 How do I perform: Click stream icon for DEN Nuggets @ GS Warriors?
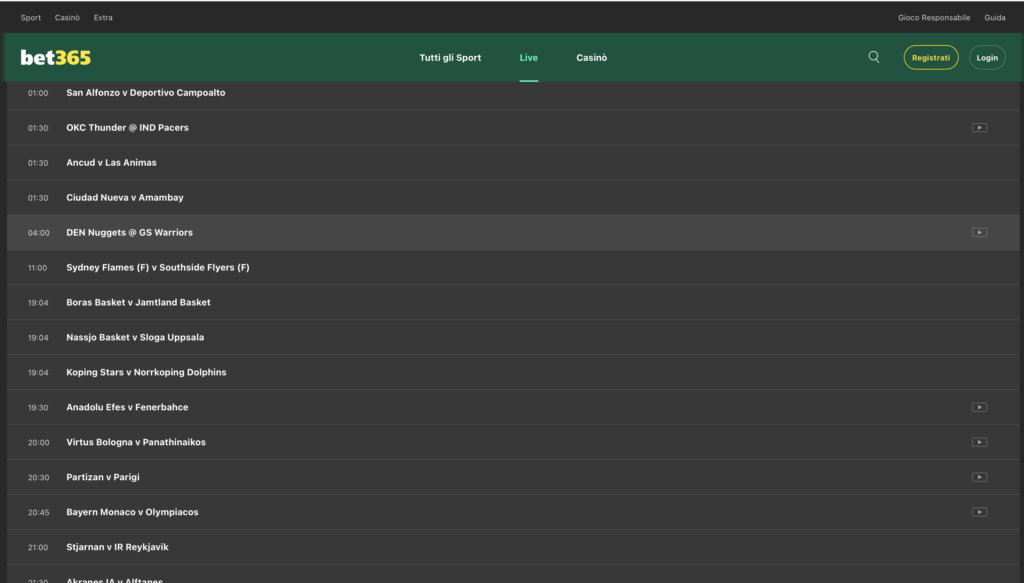tap(979, 233)
